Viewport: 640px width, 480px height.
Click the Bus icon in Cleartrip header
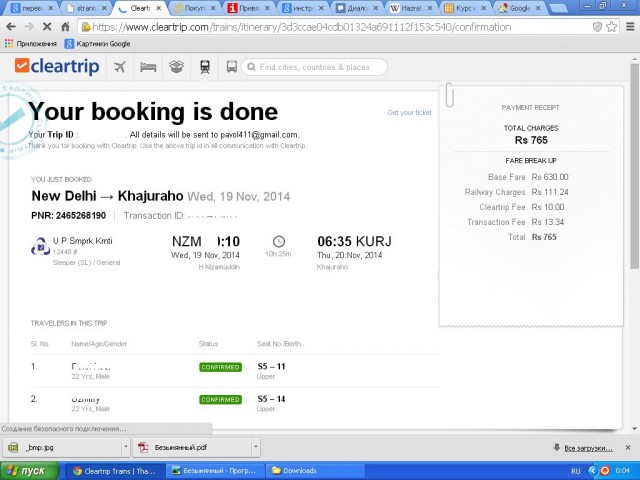click(232, 67)
